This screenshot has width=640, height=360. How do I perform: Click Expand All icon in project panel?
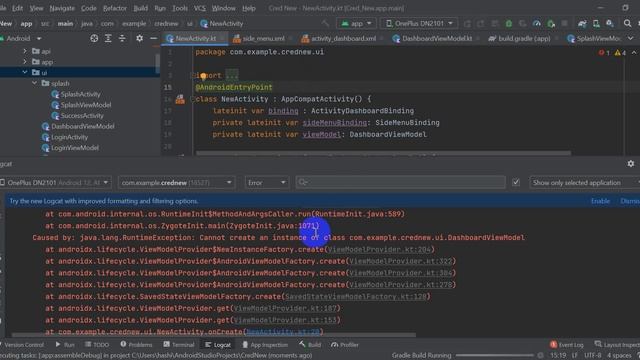point(108,38)
